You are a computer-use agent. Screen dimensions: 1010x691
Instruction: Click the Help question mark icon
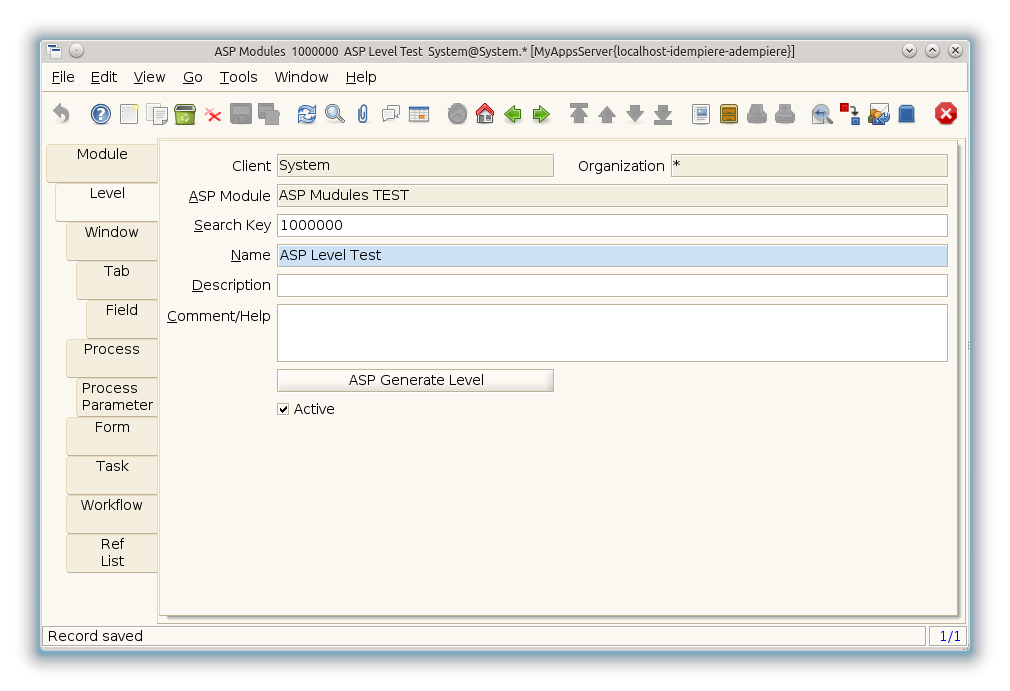[100, 114]
